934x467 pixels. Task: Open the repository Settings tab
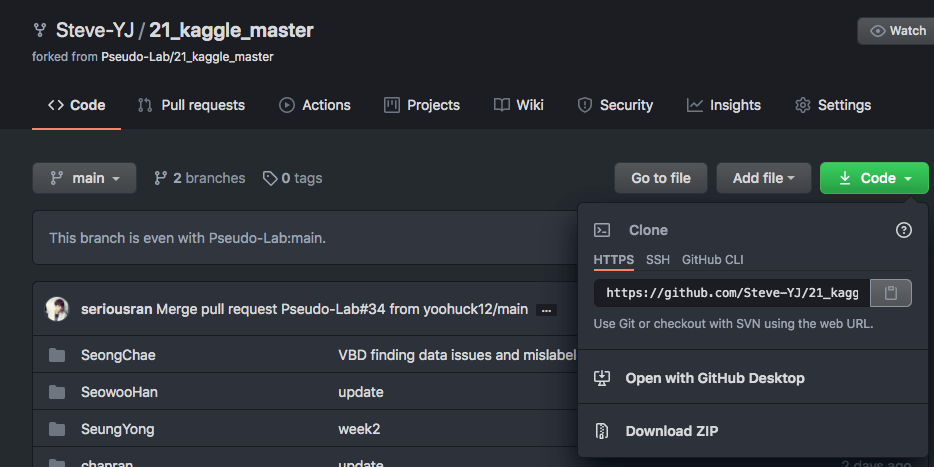click(x=833, y=105)
